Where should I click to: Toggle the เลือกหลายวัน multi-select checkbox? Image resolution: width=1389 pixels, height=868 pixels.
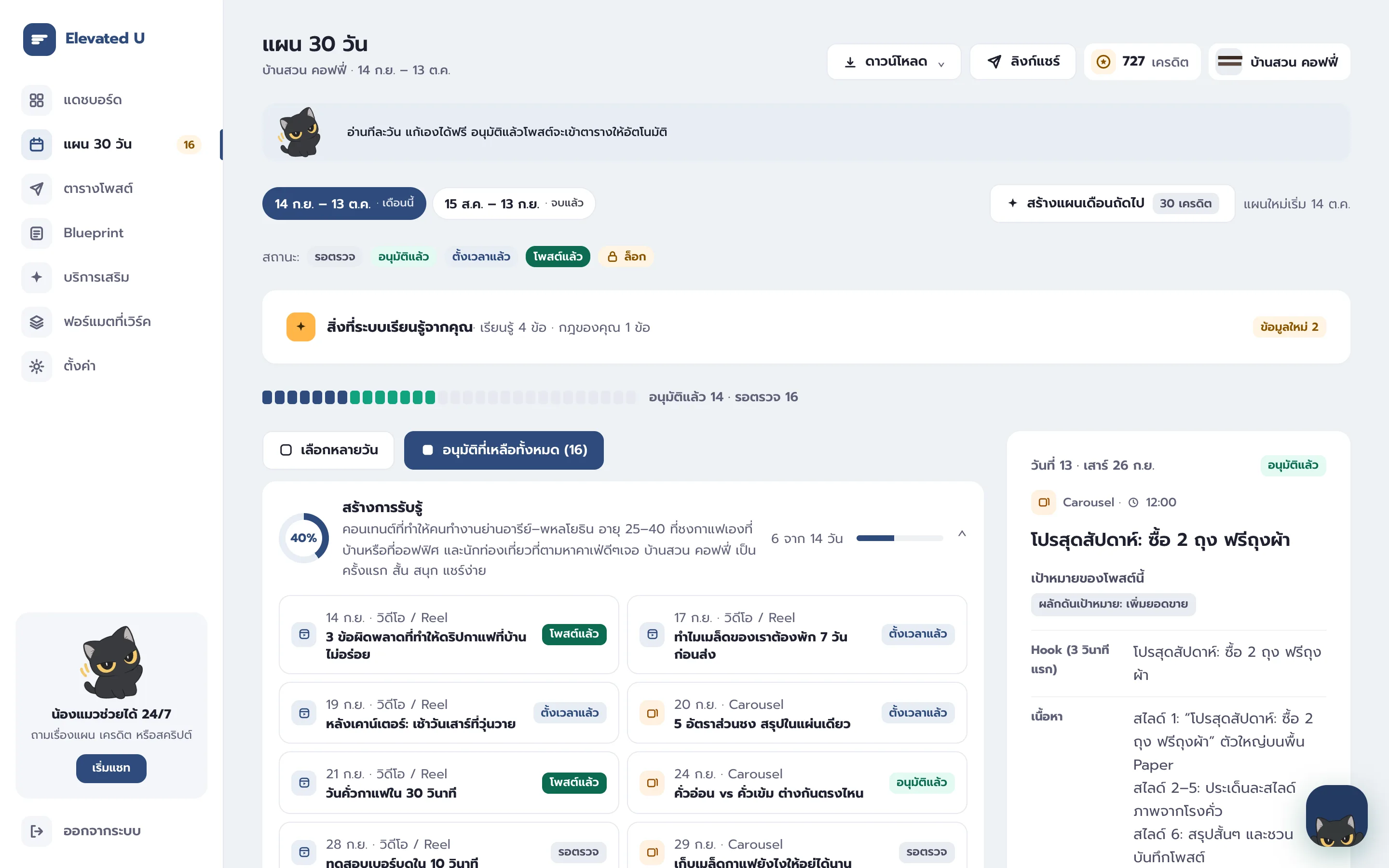[x=286, y=450]
